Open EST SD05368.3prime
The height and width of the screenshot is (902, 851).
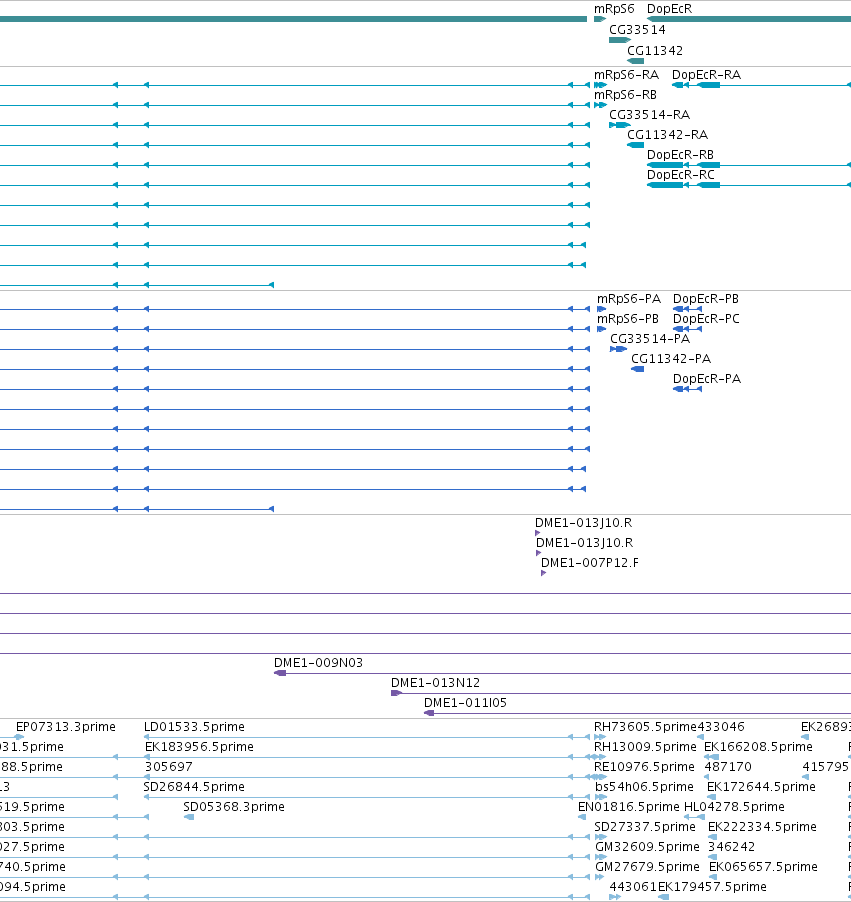point(234,807)
